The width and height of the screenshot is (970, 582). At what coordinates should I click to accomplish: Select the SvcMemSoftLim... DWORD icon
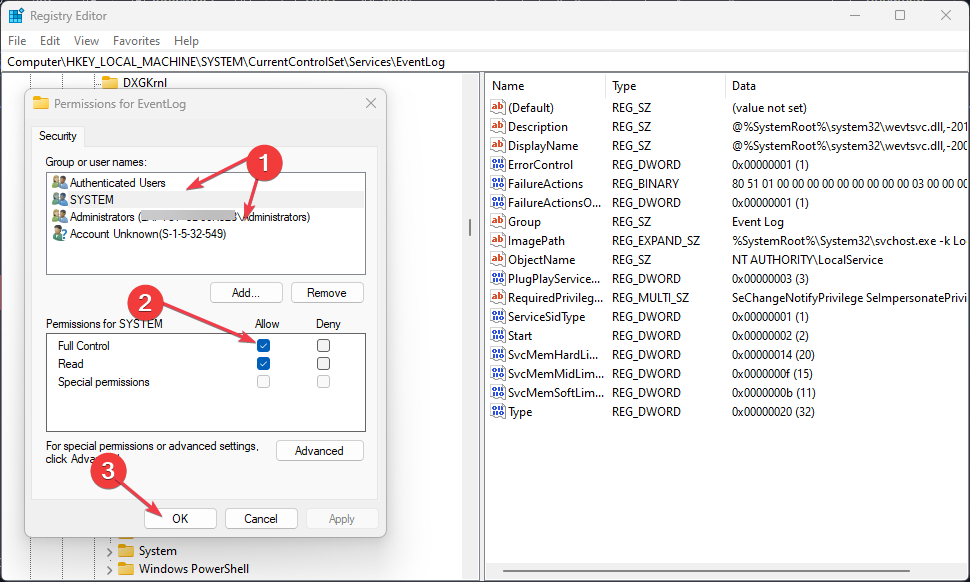pos(497,393)
